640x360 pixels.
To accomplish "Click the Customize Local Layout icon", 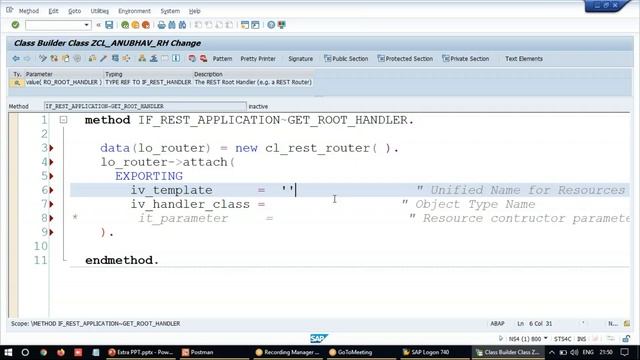I will (x=282, y=25).
